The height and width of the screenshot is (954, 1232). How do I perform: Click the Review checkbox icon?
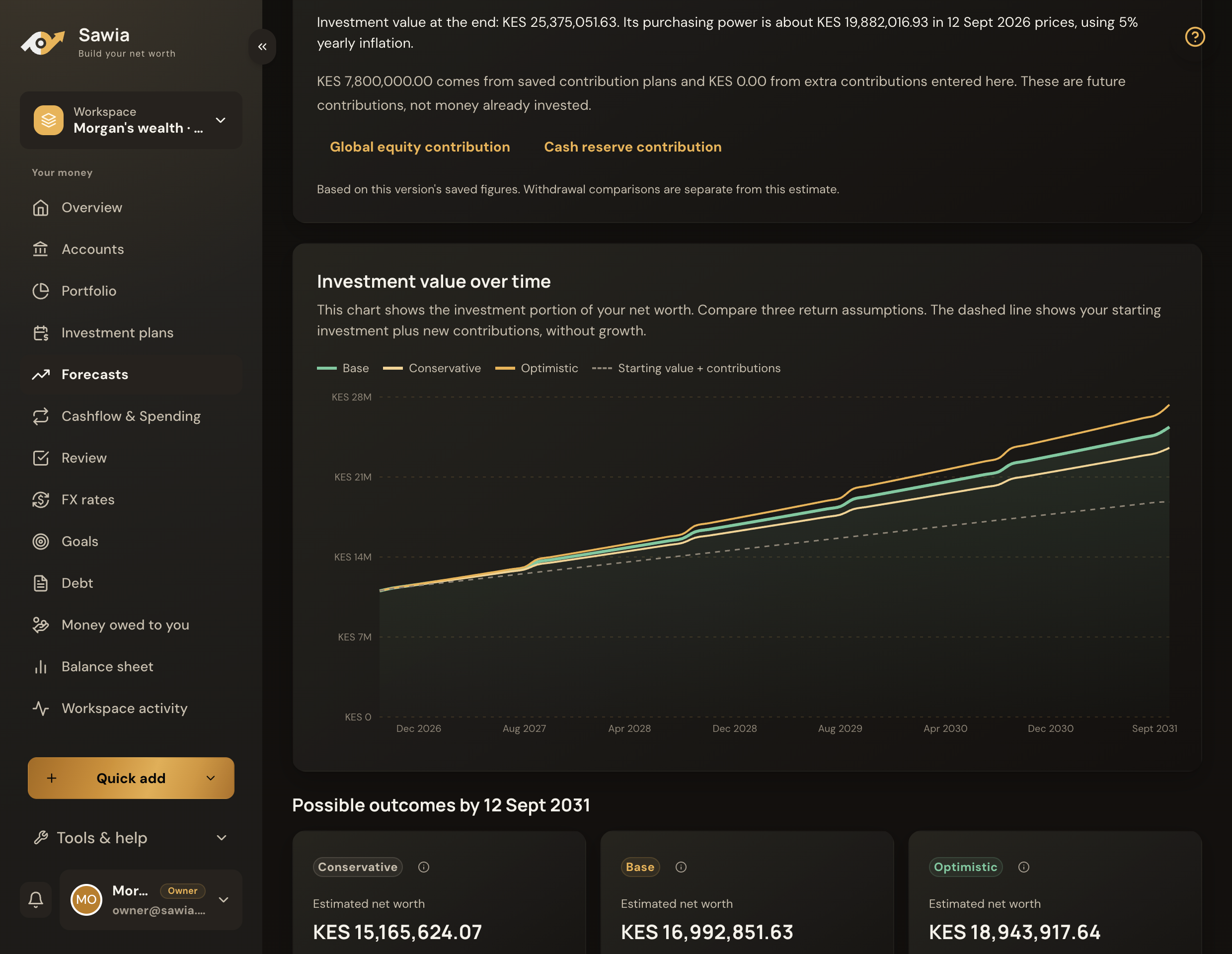41,458
